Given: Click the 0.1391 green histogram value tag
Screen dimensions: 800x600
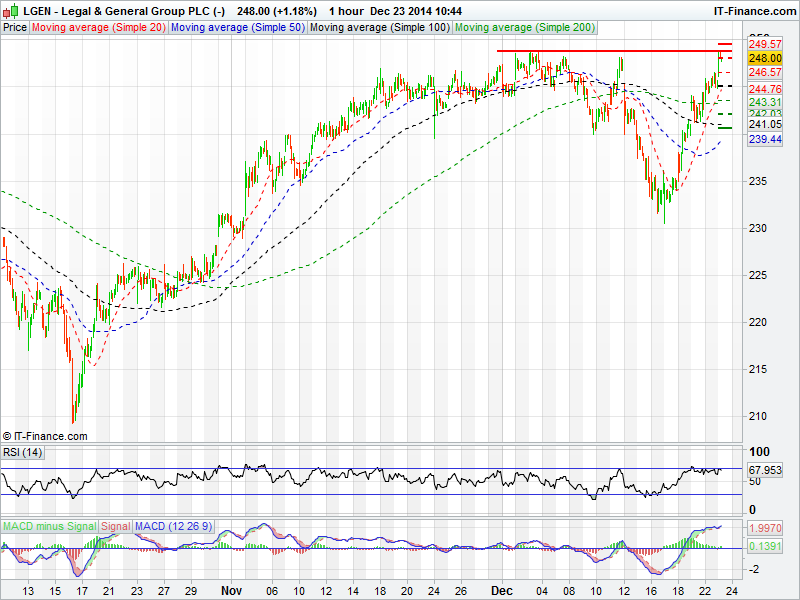Looking at the screenshot, I should pyautogui.click(x=765, y=547).
